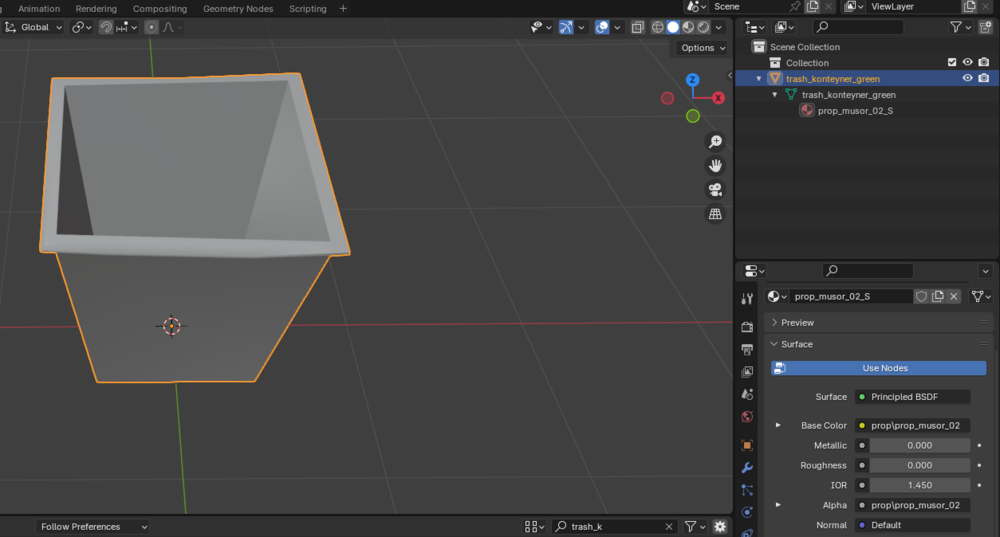Open the Render properties tab icon
Viewport: 1000px width, 537px height.
point(747,327)
